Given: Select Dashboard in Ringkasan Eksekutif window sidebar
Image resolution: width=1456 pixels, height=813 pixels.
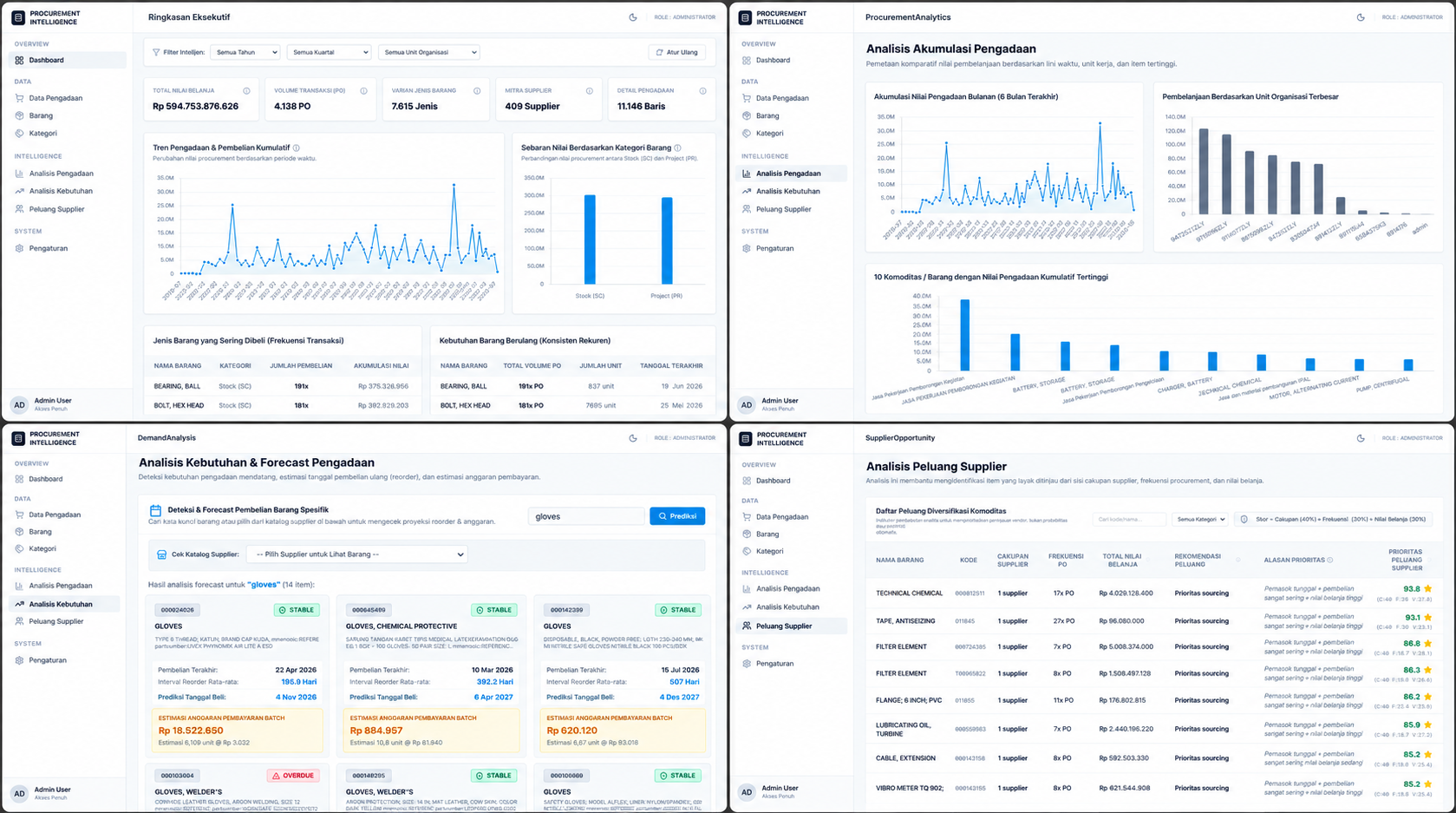Looking at the screenshot, I should coord(67,61).
